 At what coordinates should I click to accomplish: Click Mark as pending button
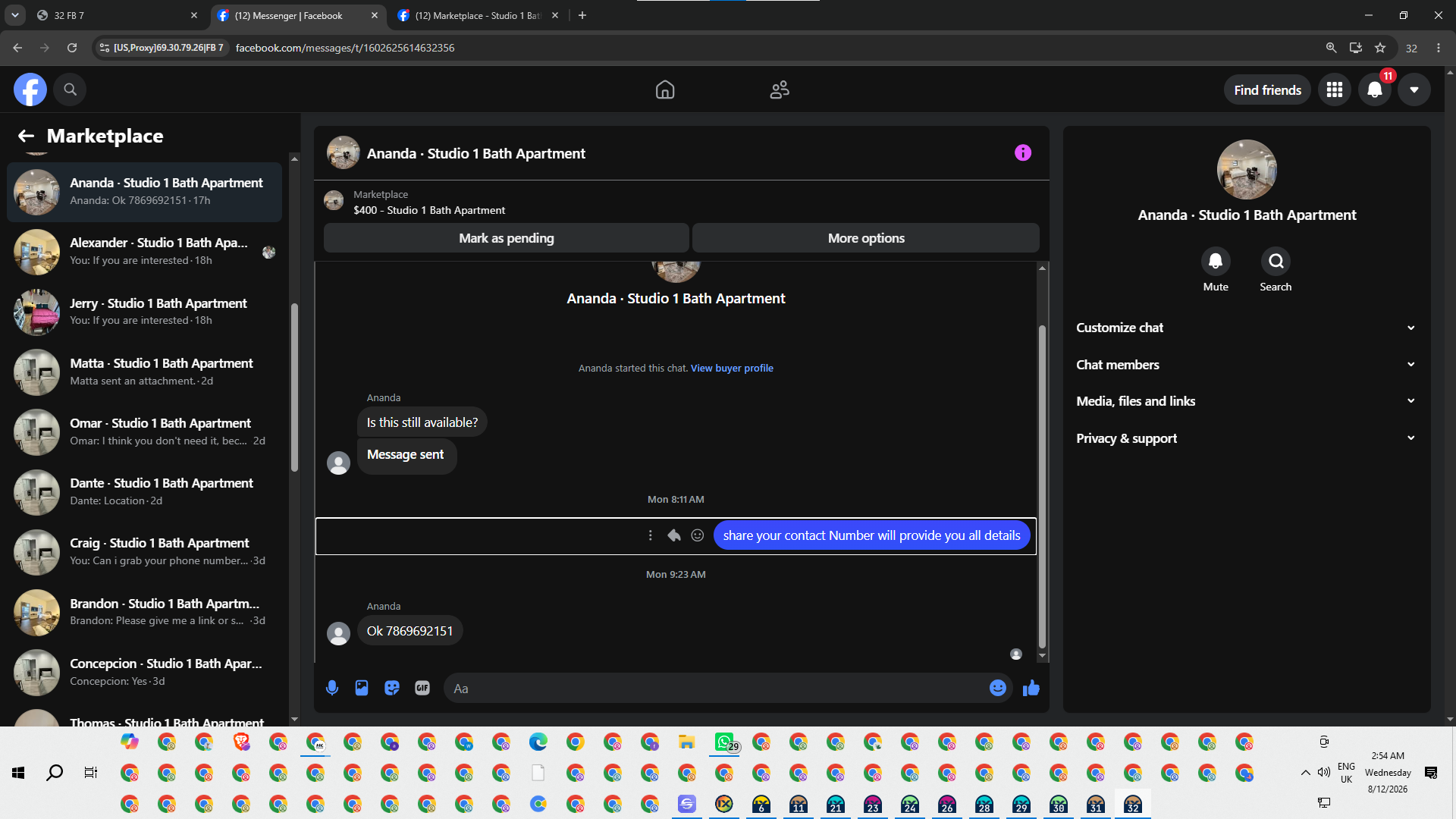pos(506,238)
